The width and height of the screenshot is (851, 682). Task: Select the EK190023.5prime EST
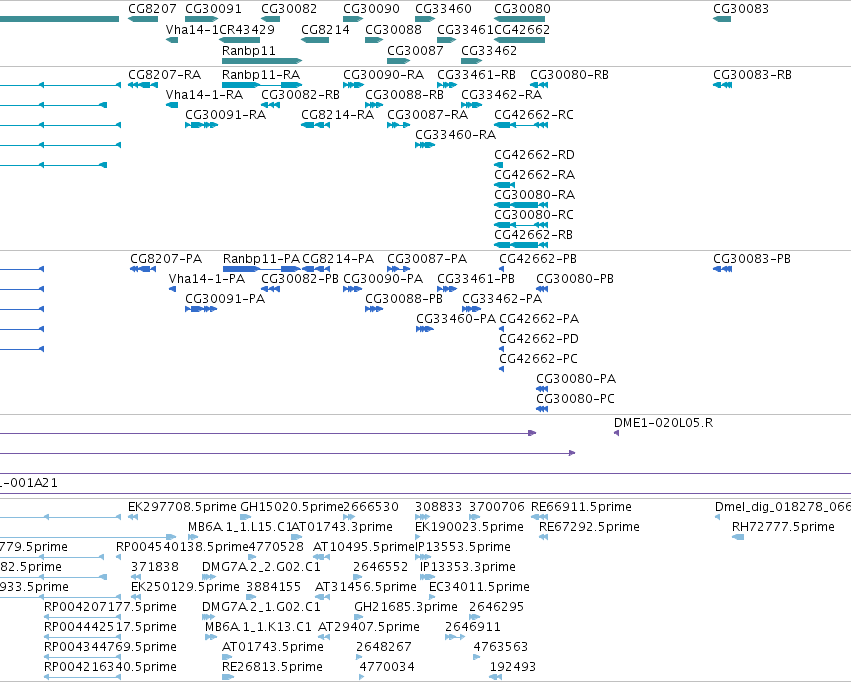click(x=419, y=537)
